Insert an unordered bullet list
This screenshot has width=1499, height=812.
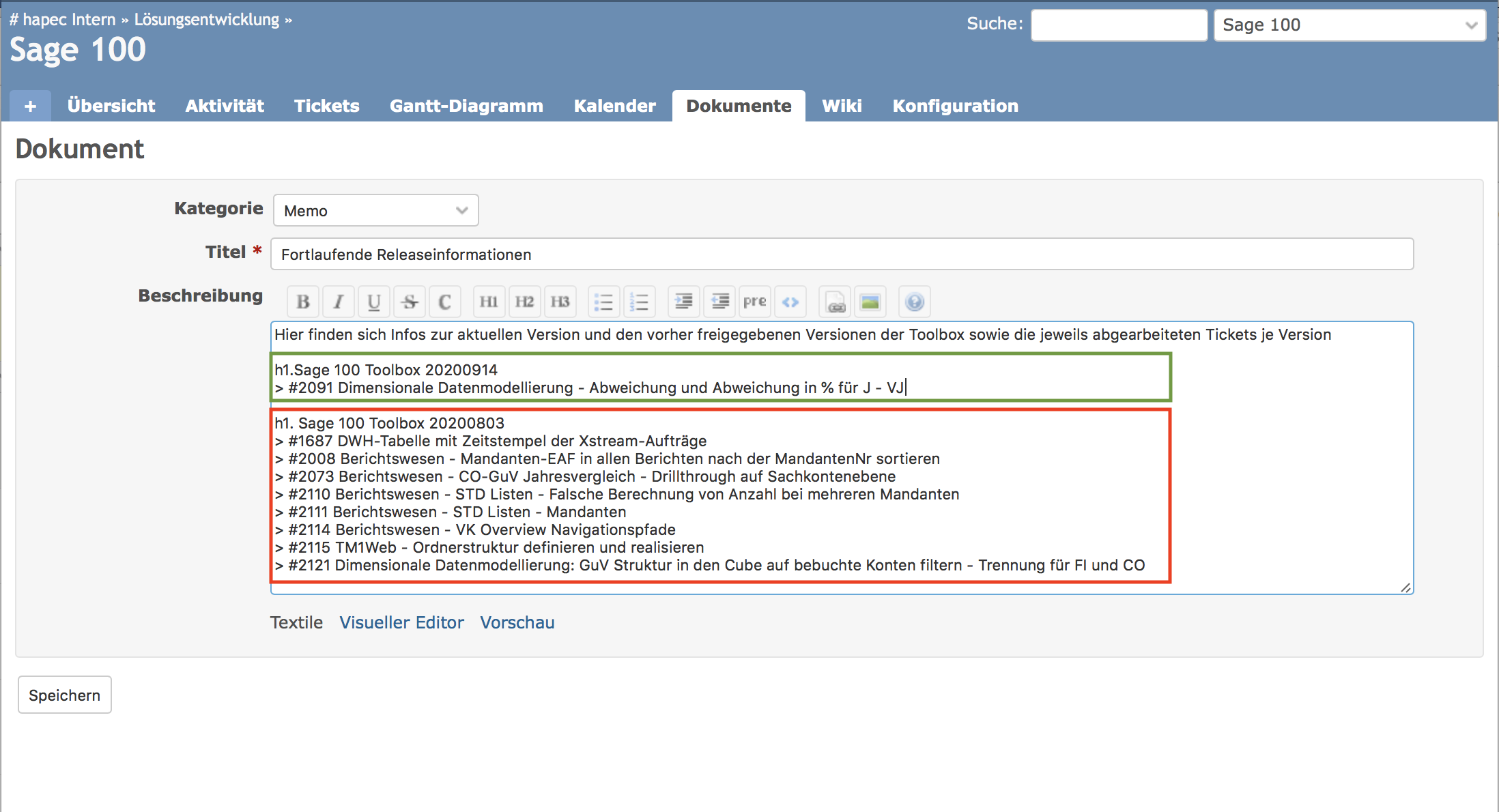(603, 302)
